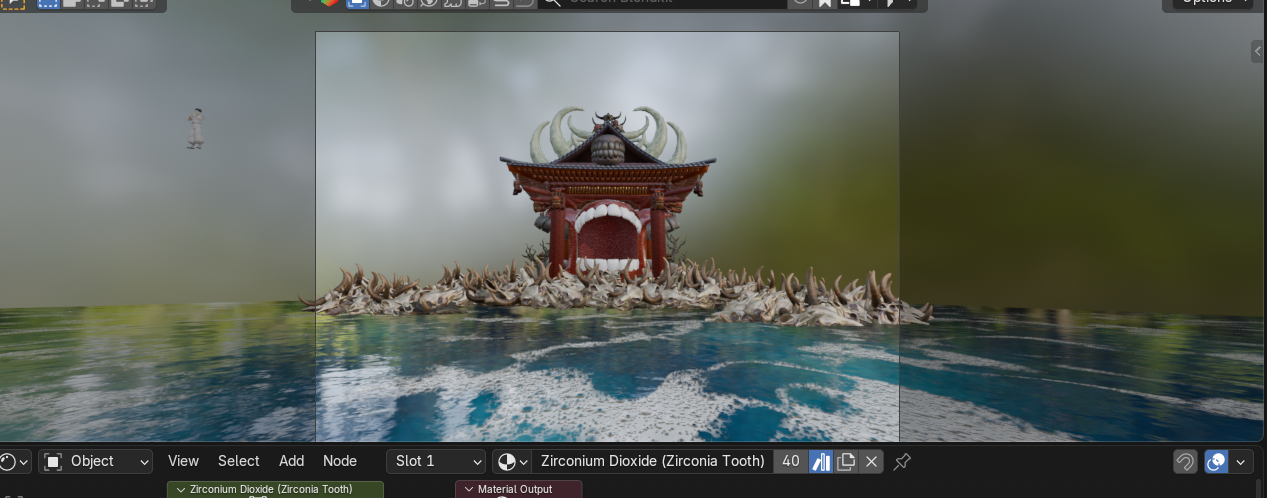Open the Select menu
This screenshot has width=1267, height=498.
click(239, 461)
